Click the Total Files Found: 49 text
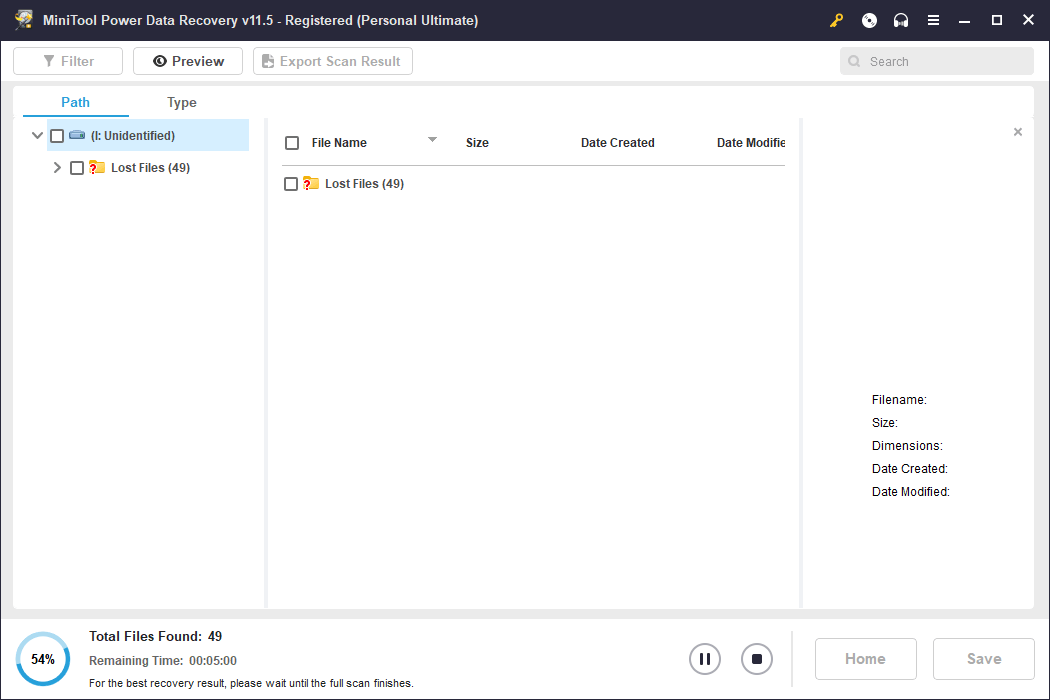1050x700 pixels. pyautogui.click(x=155, y=636)
